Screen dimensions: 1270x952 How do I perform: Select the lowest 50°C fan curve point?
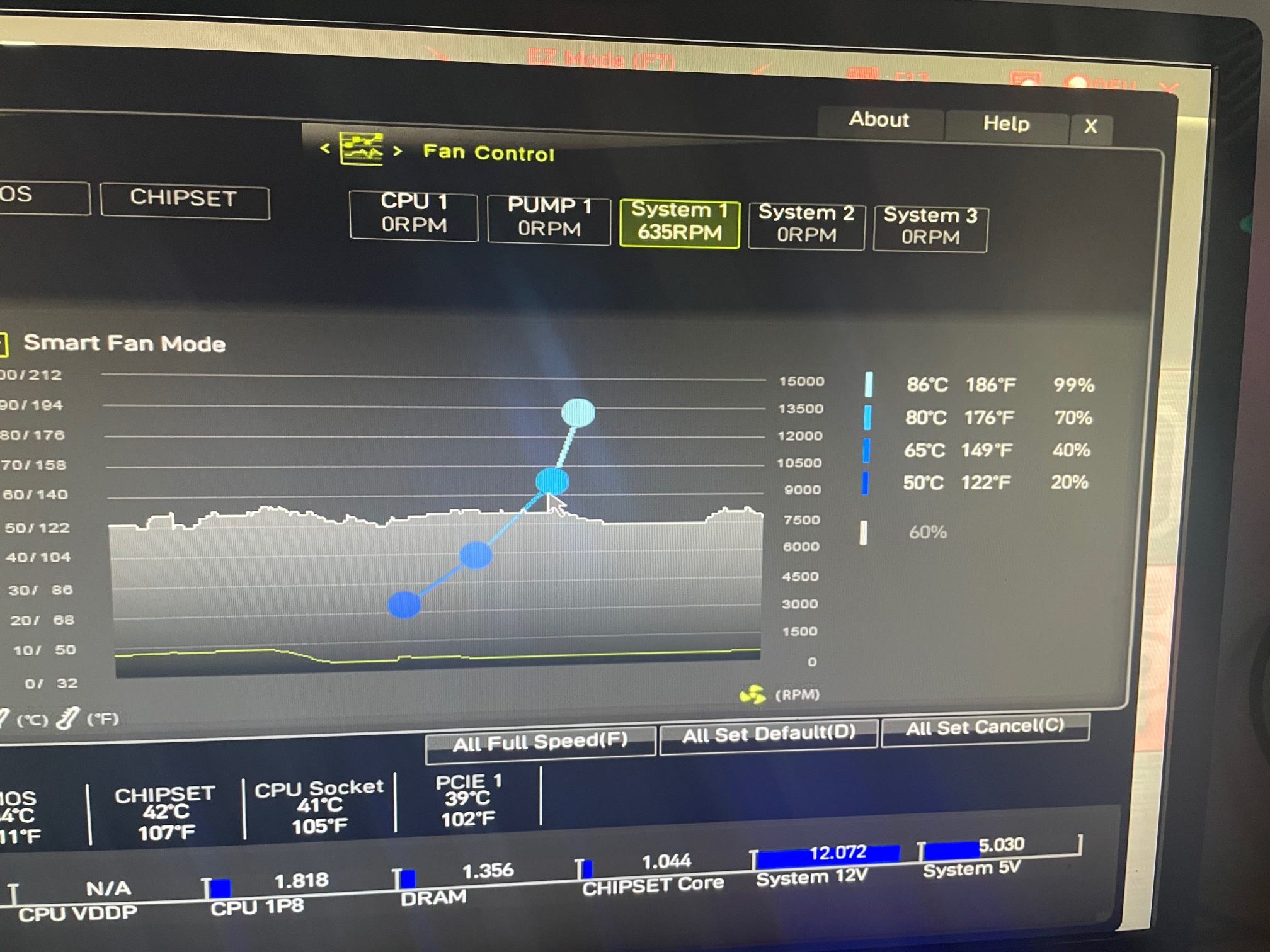click(x=404, y=604)
